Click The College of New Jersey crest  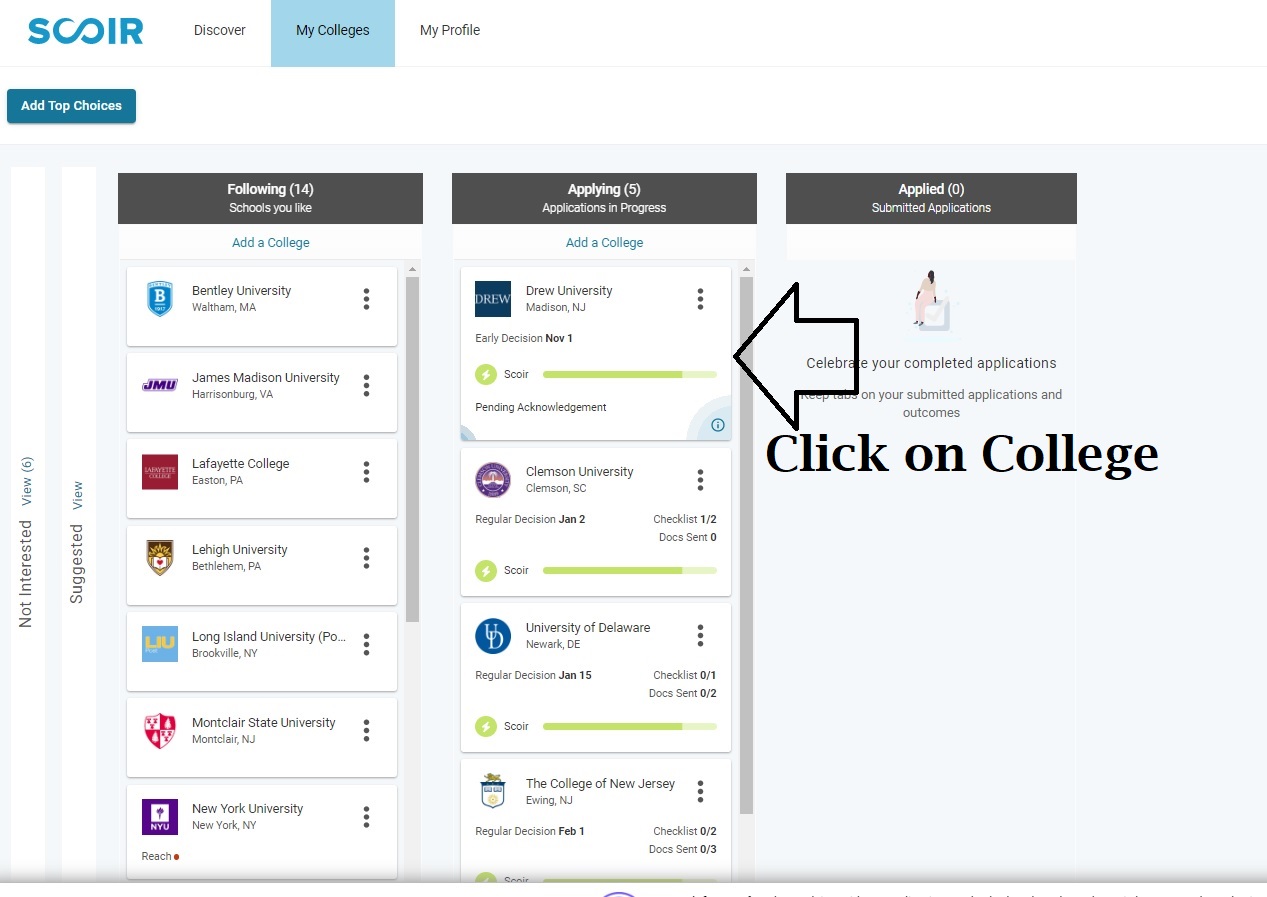[x=493, y=791]
